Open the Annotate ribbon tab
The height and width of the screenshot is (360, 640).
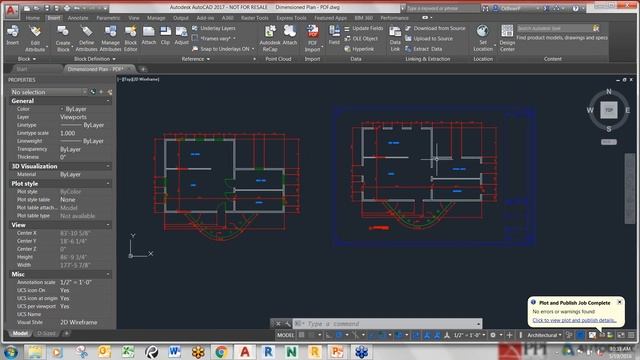pyautogui.click(x=78, y=18)
